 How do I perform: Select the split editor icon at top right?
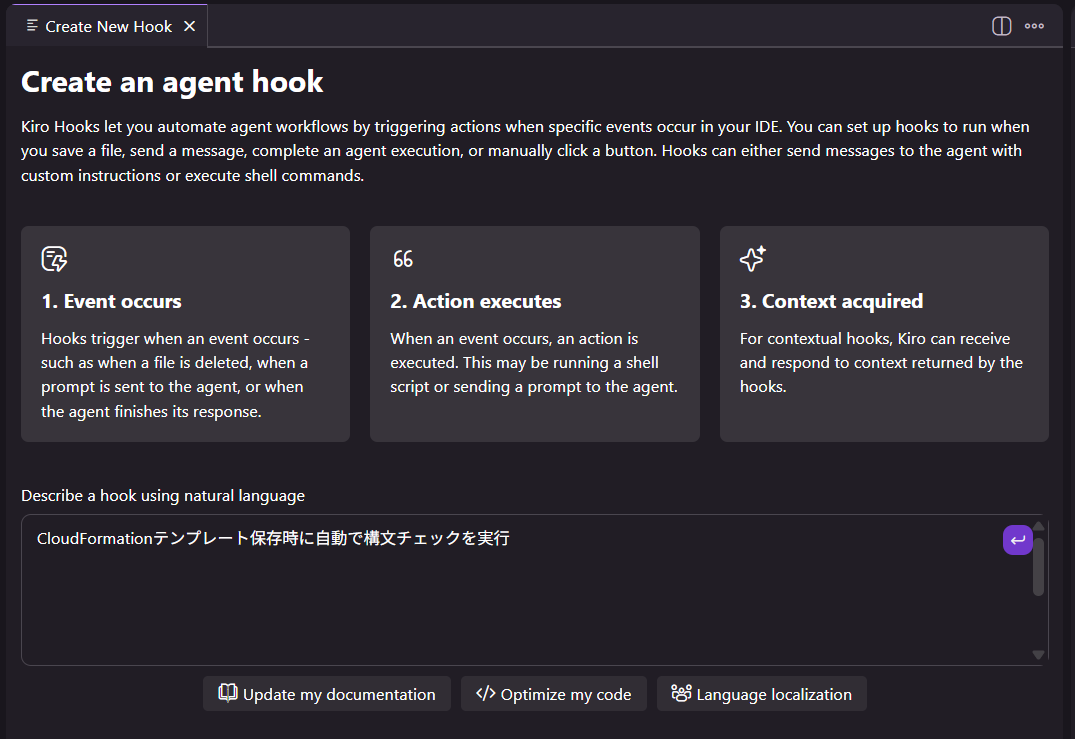[x=1001, y=26]
